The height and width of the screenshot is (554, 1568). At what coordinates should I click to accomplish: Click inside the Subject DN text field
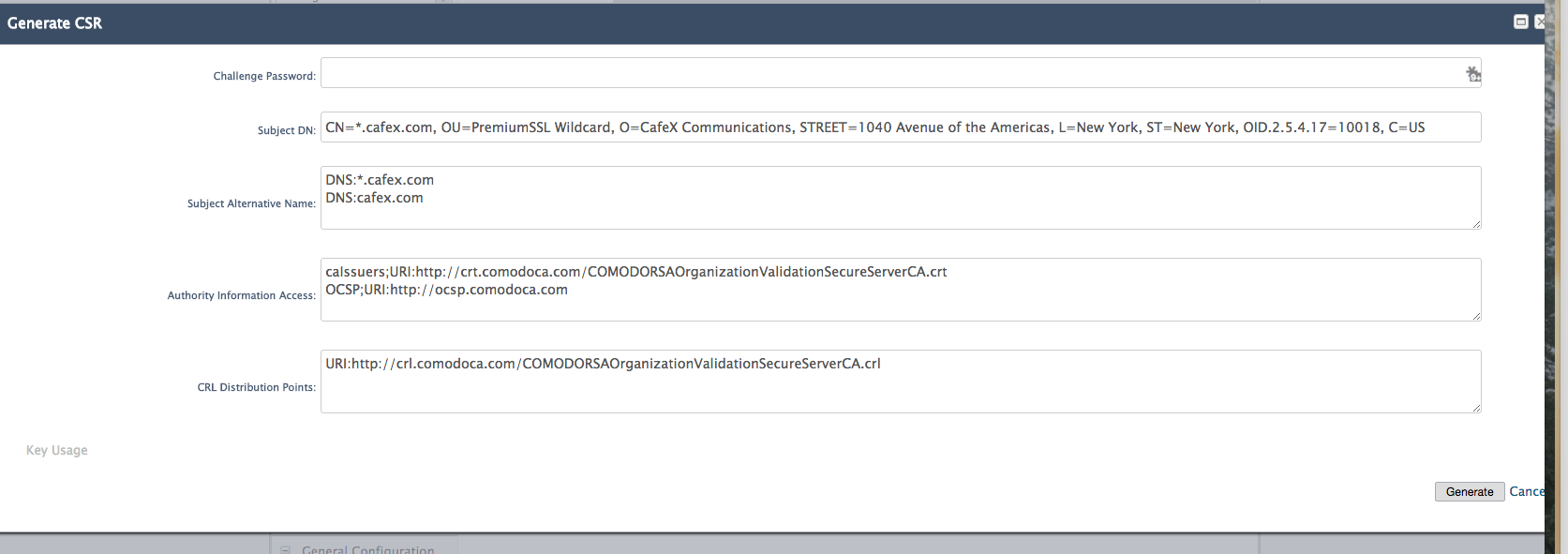click(x=901, y=127)
